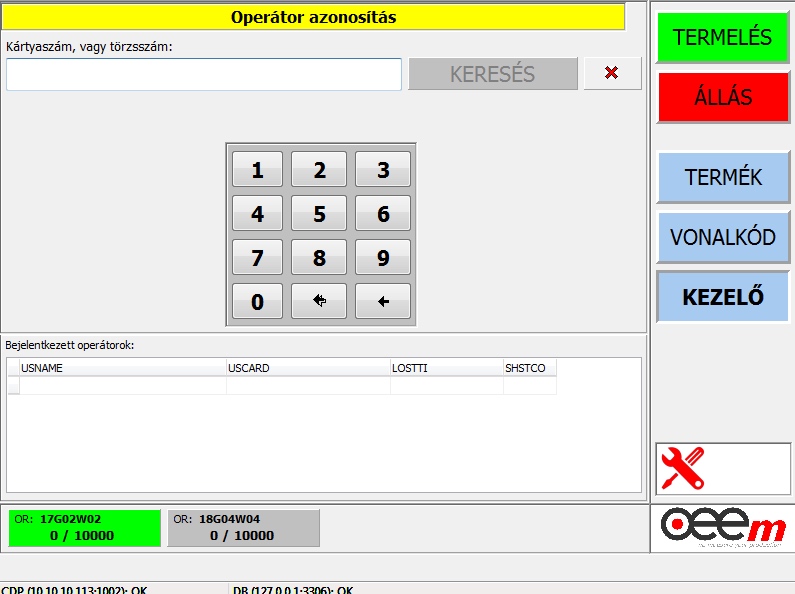The width and height of the screenshot is (795, 594).
Task: Switch to the TERMELÉS production mode
Action: [722, 37]
